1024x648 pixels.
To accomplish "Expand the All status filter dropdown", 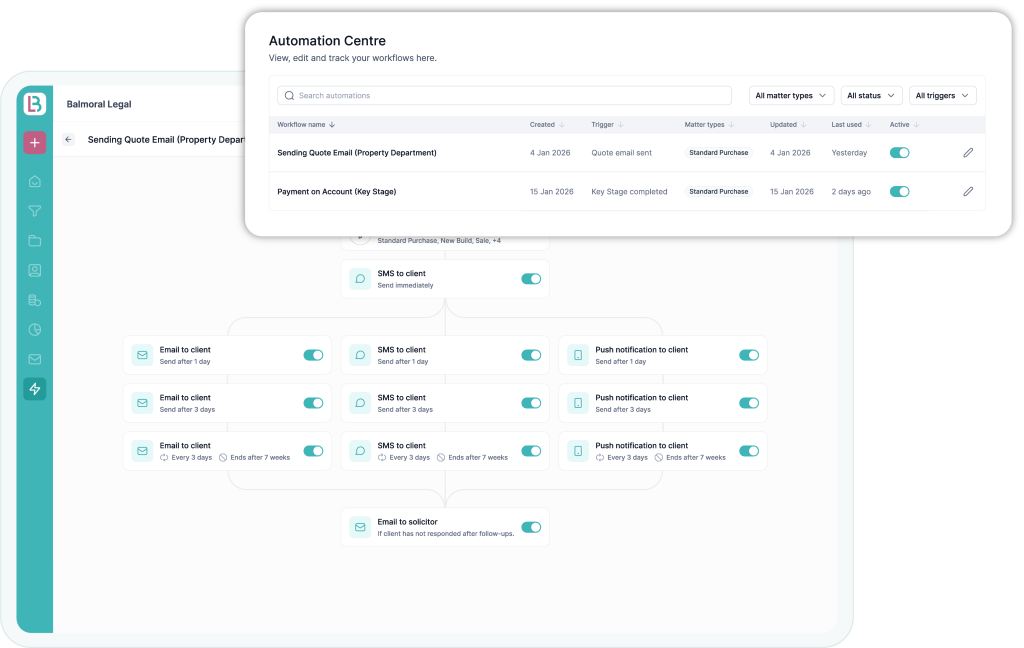I will (x=871, y=96).
